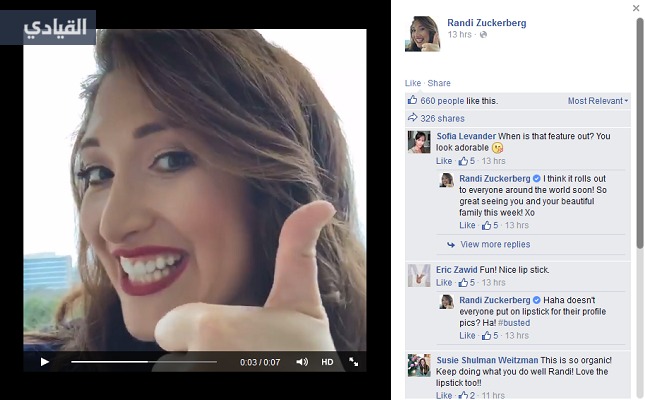Like Randi's lipstick reply
This screenshot has height=400, width=645.
coord(467,336)
